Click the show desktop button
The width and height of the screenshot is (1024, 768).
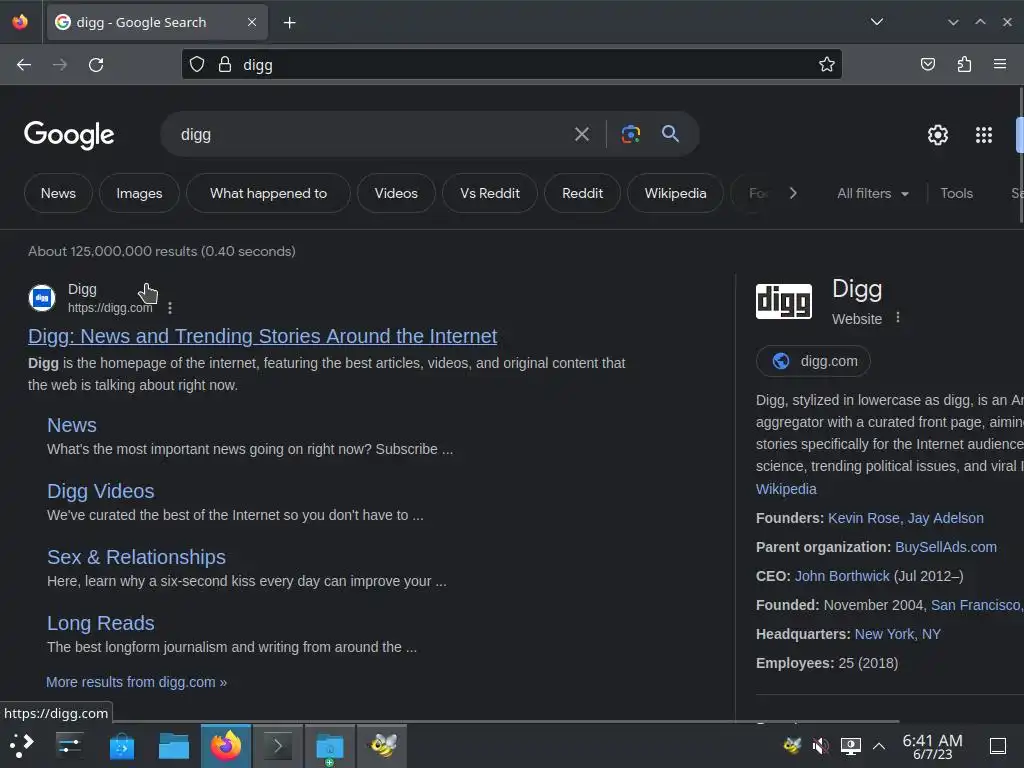pyautogui.click(x=998, y=746)
